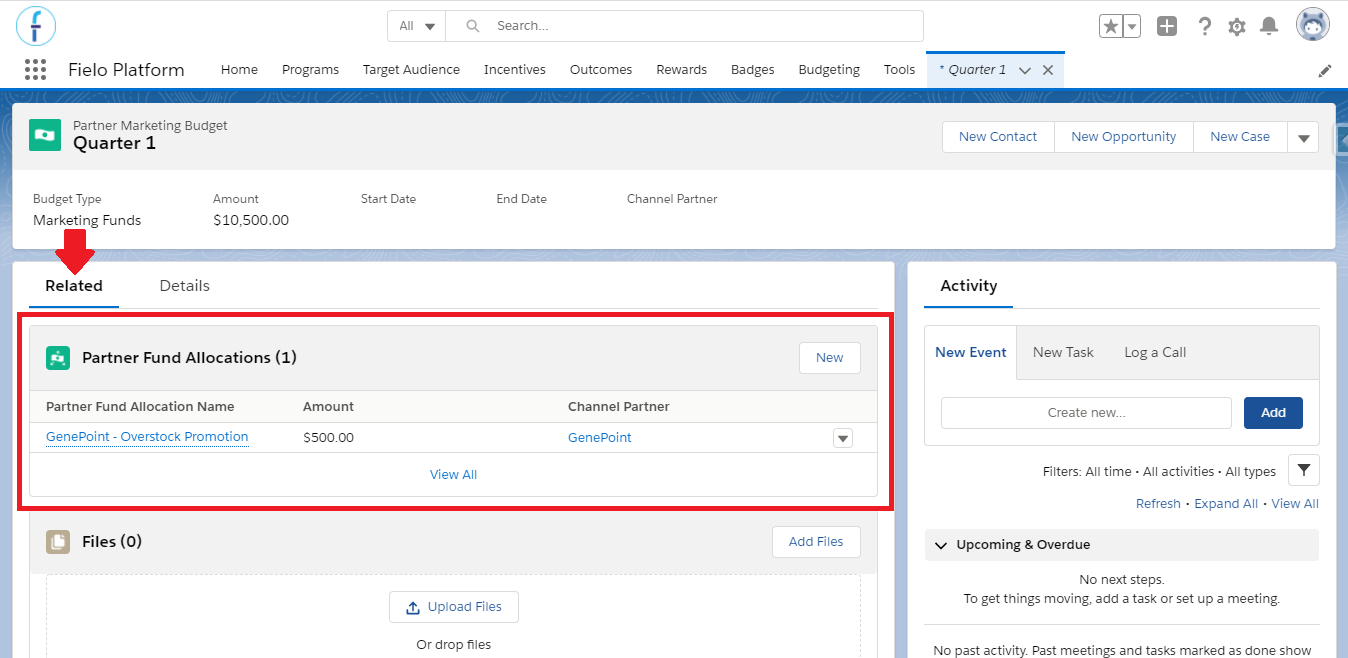Click the Files related list icon
Screen dimensions: 1348x658
pyautogui.click(x=58, y=541)
